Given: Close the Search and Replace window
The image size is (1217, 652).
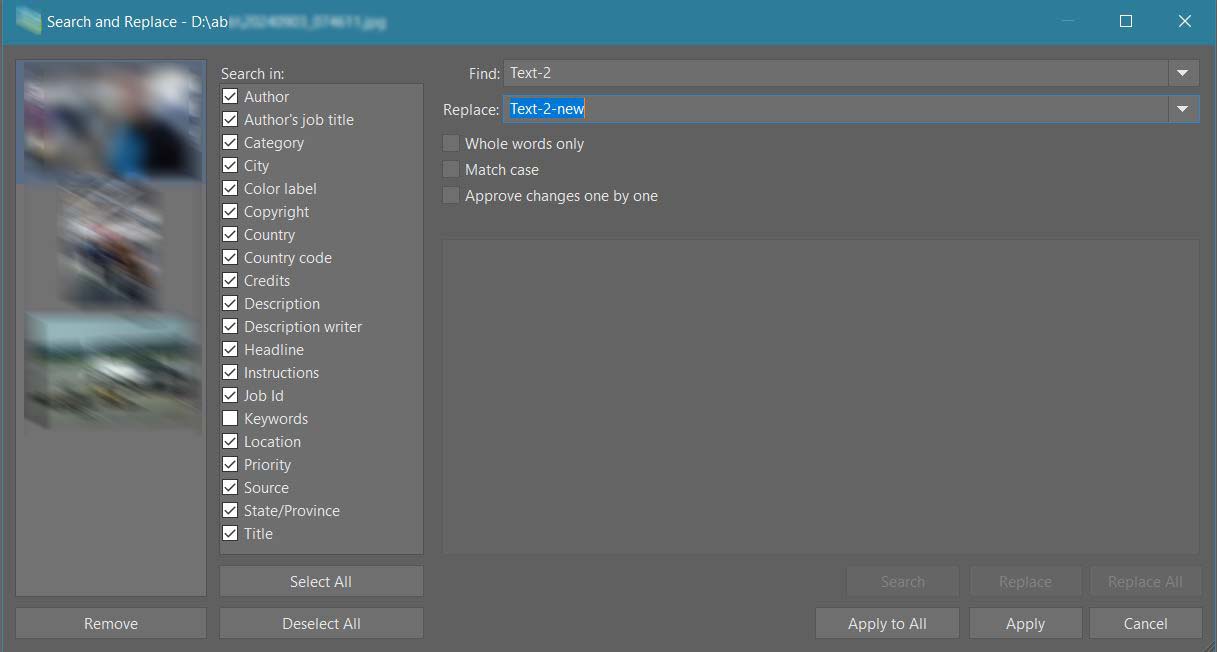Looking at the screenshot, I should (x=1185, y=21).
